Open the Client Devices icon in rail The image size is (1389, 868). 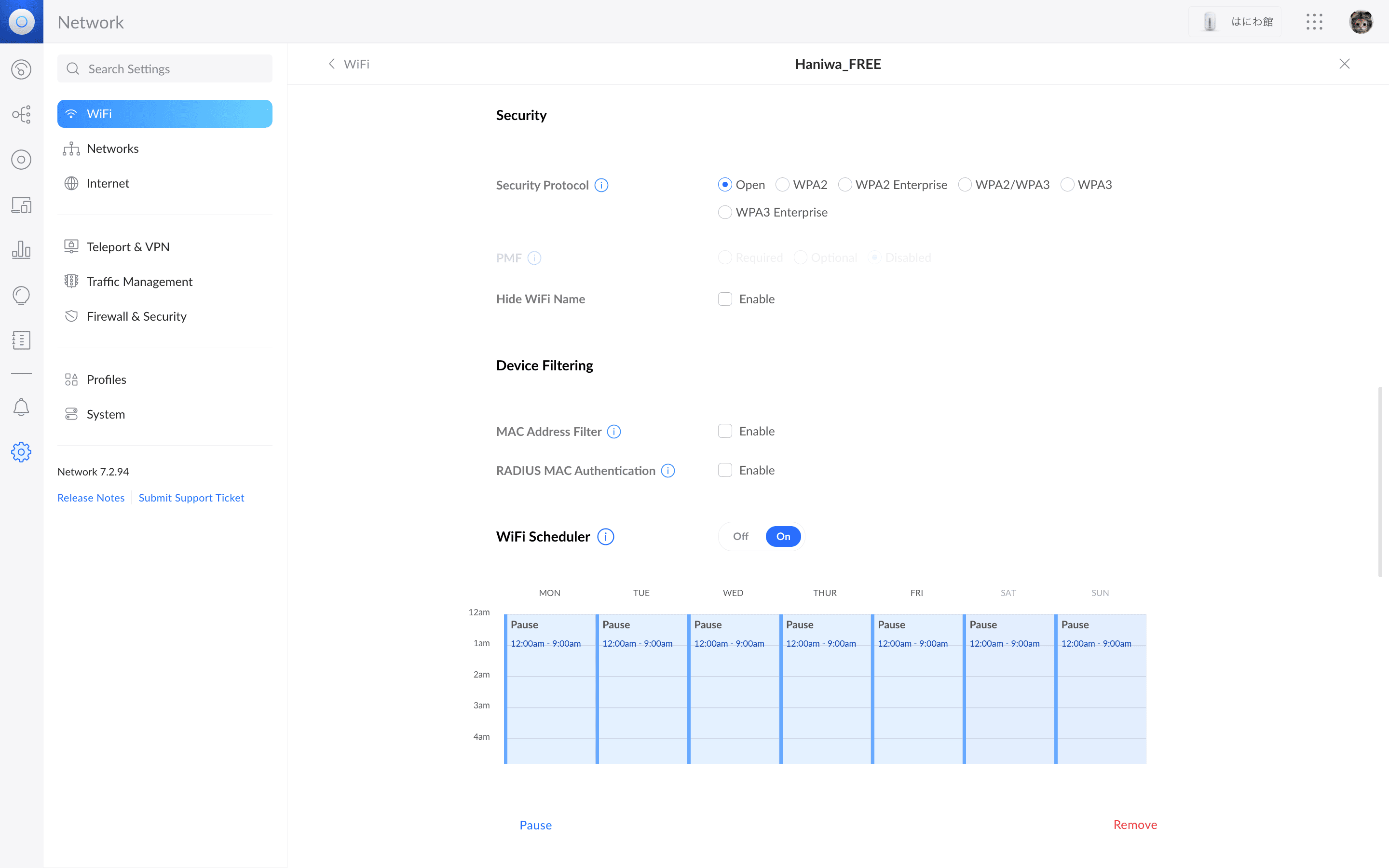click(21, 205)
